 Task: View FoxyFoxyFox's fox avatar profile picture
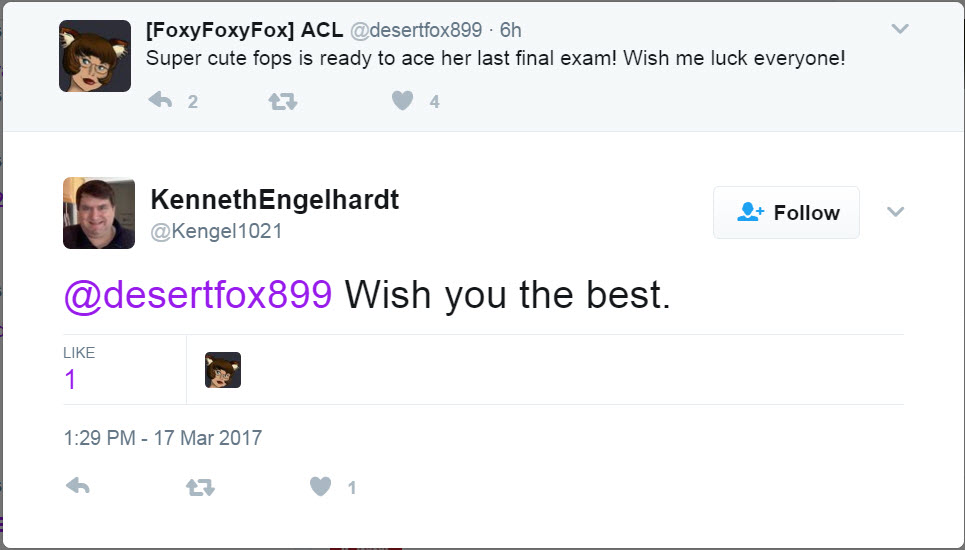[x=95, y=56]
